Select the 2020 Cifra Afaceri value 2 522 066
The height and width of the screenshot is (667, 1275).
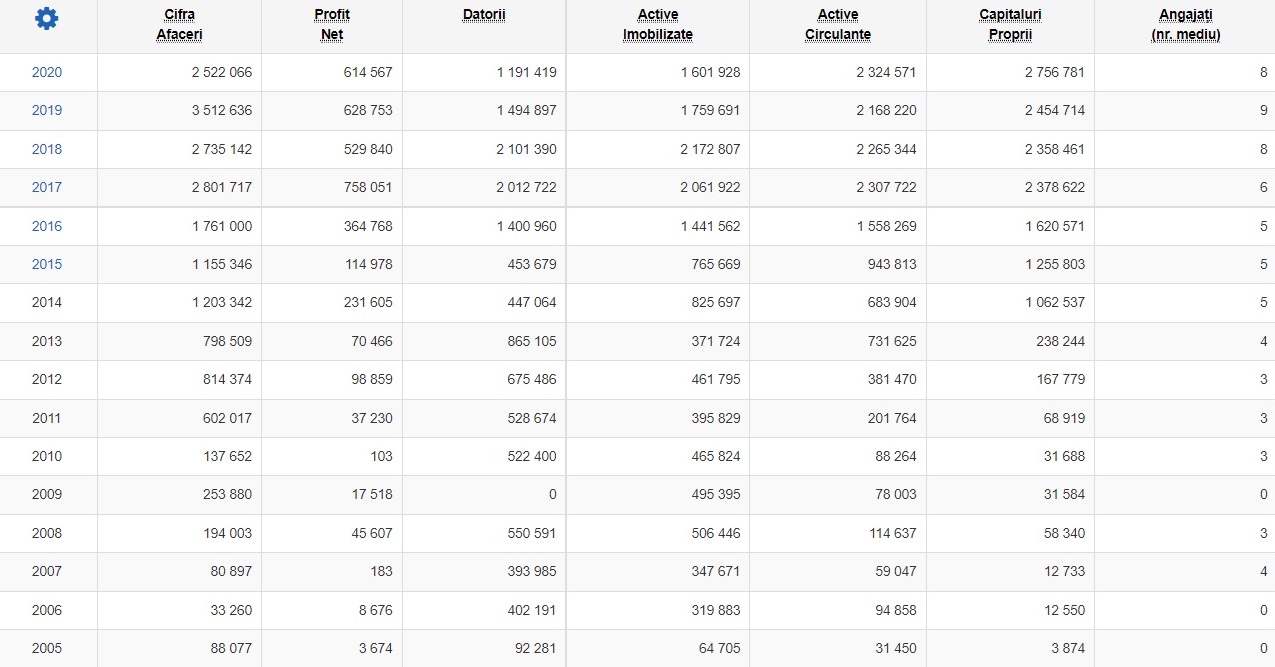coord(222,72)
